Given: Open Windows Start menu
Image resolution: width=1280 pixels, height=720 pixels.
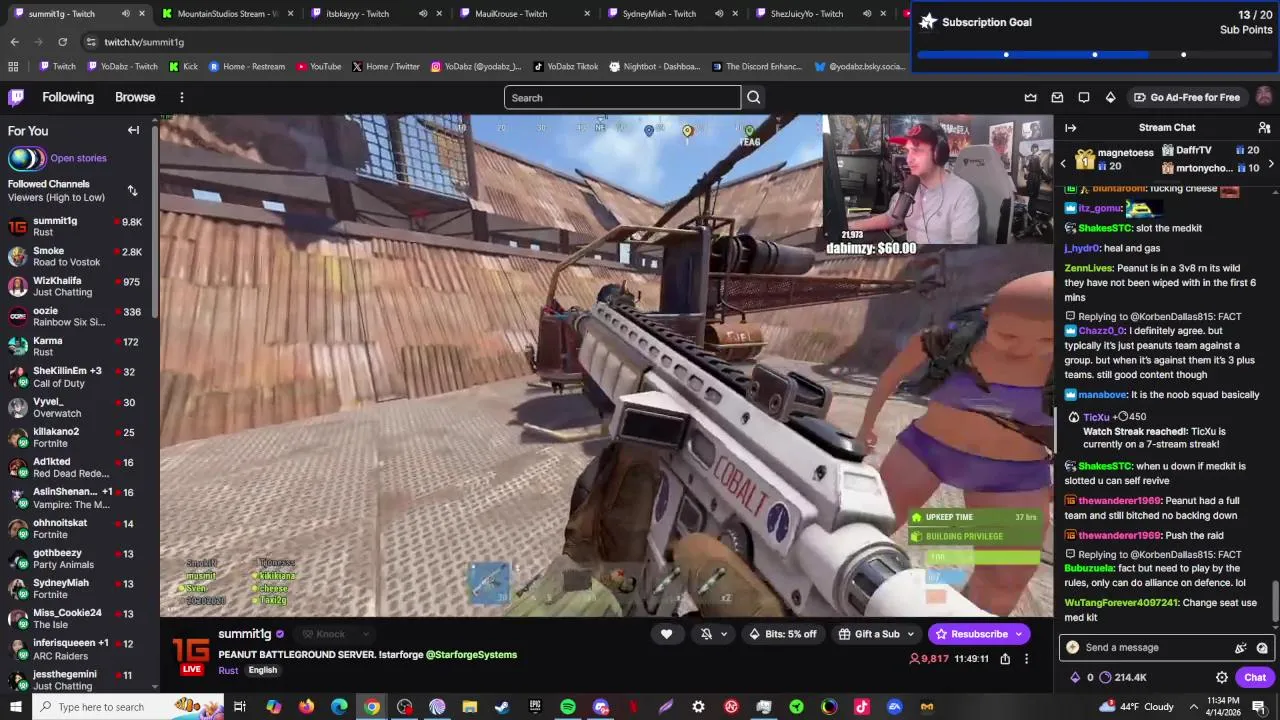Looking at the screenshot, I should (x=17, y=707).
